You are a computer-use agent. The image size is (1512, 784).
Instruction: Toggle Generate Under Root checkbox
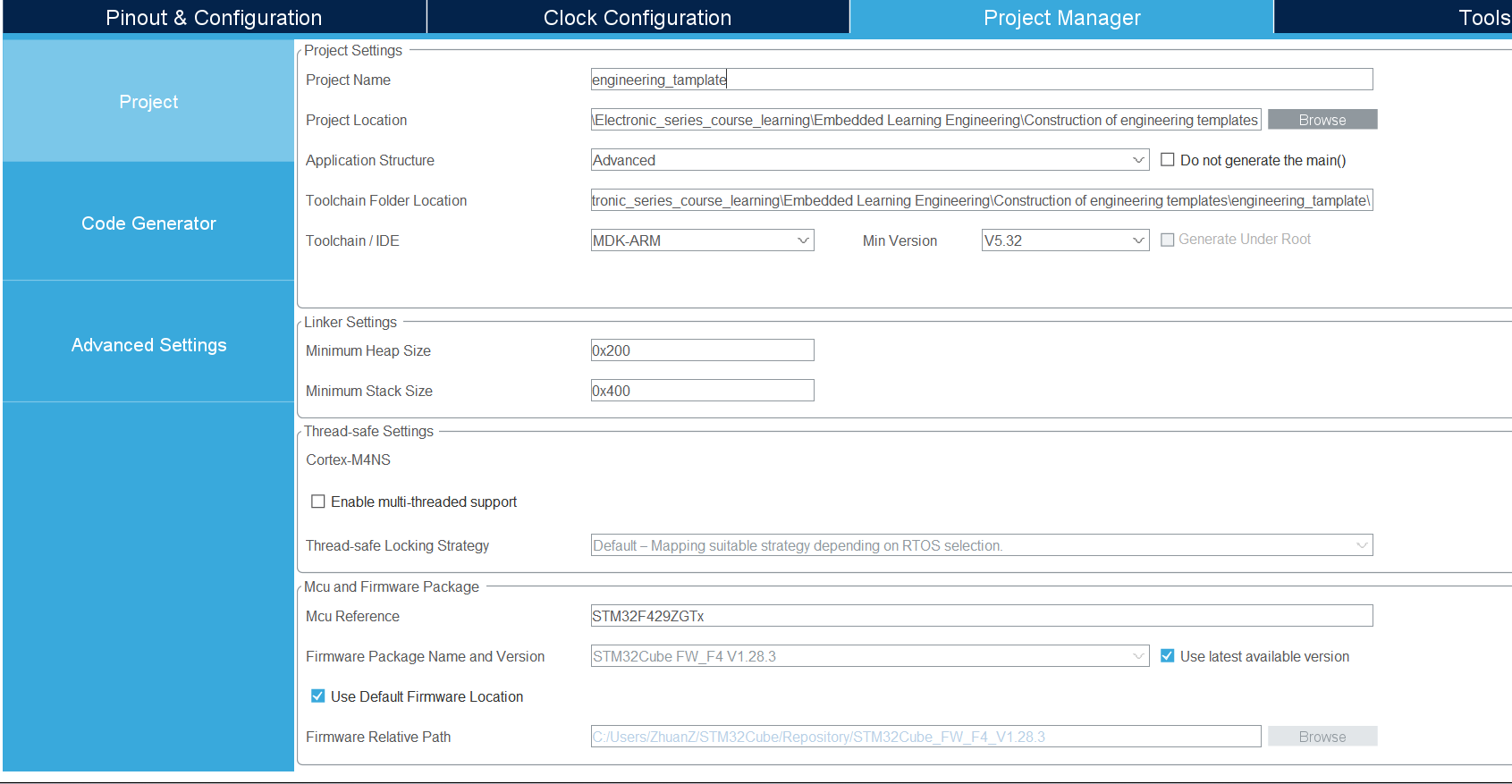pos(1168,240)
